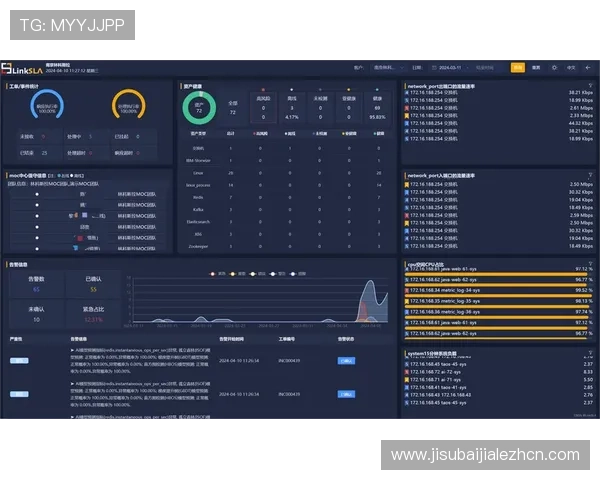This screenshot has width=600, height=480.
Task: Click the reset button beside the query button
Action: tap(536, 68)
